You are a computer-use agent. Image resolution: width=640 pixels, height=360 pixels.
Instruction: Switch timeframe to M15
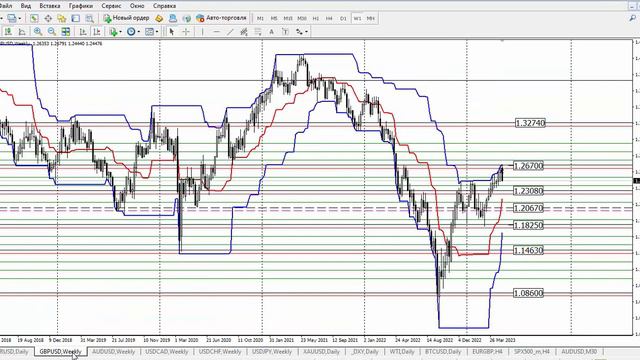coord(288,18)
